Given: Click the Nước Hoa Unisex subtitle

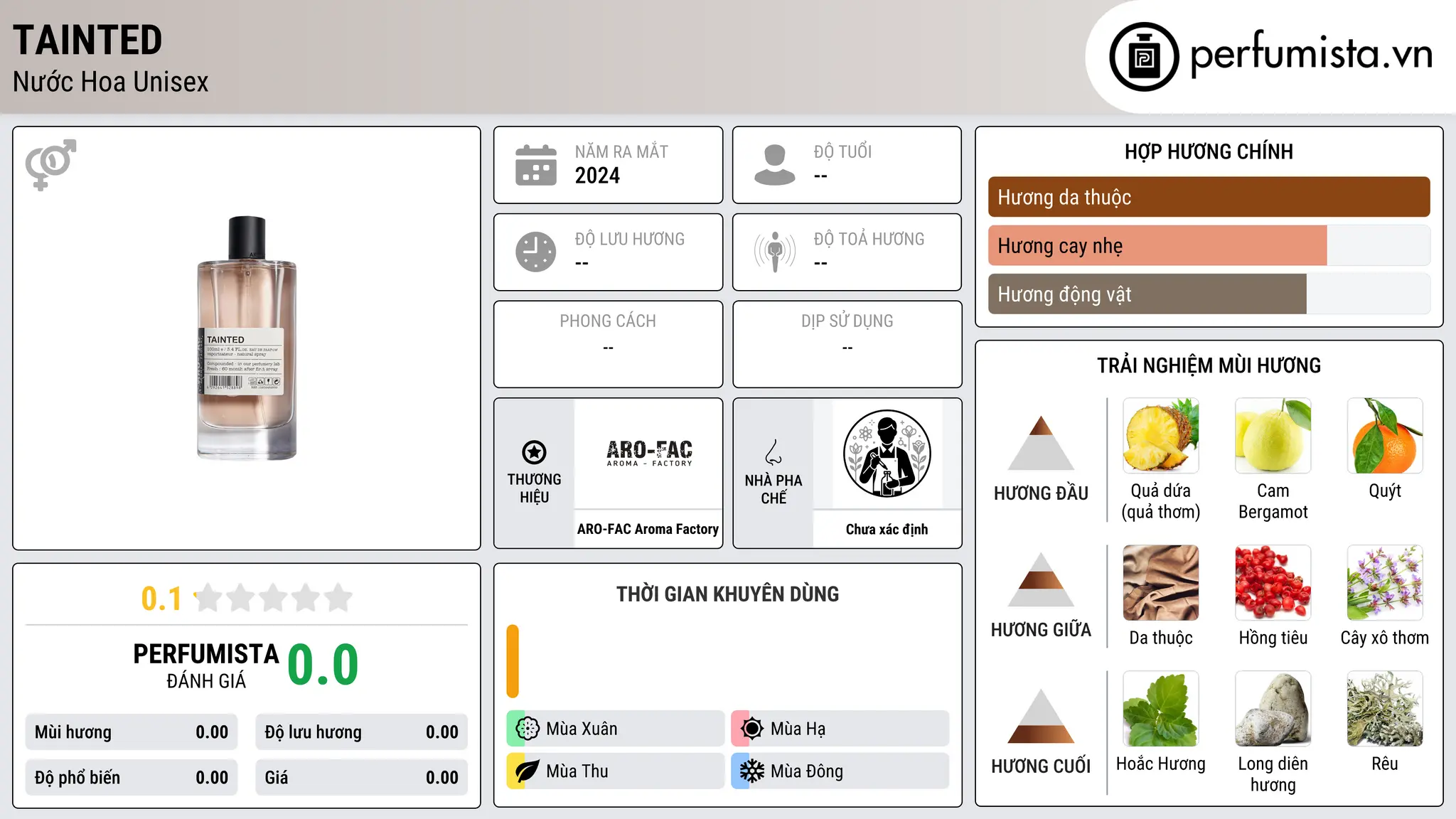Looking at the screenshot, I should click(111, 82).
